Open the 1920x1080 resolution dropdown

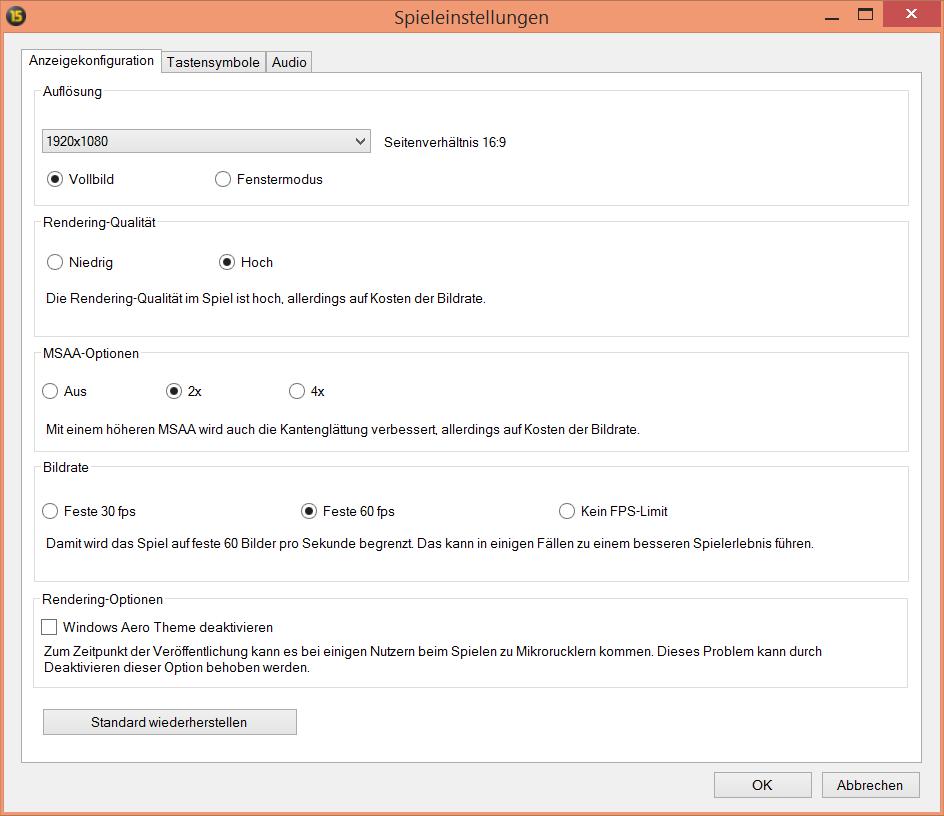(206, 141)
